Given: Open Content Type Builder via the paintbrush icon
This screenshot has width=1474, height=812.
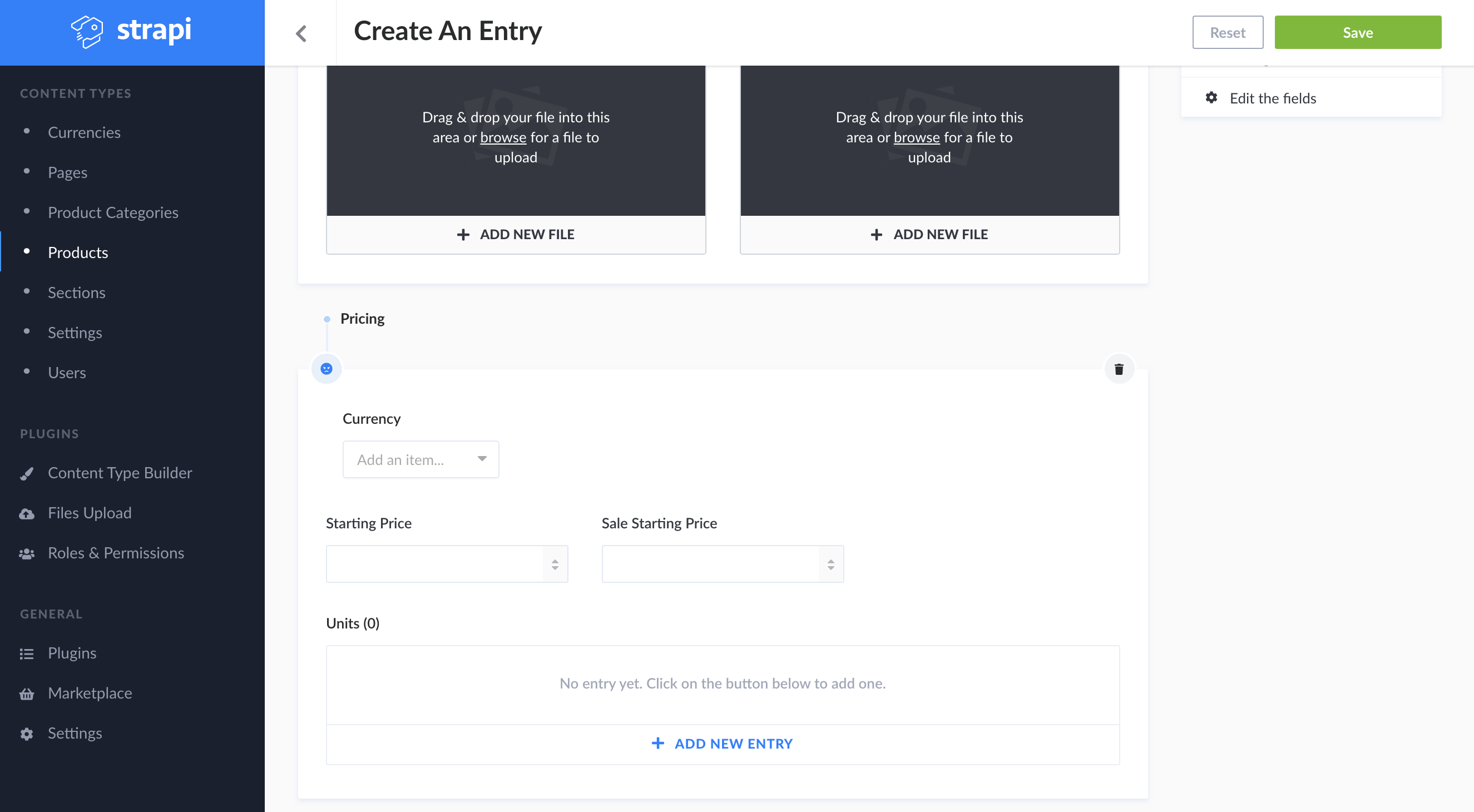Looking at the screenshot, I should [27, 473].
